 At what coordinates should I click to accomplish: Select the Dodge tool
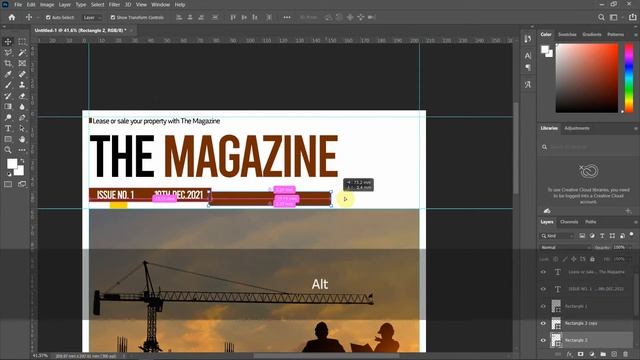click(8, 118)
